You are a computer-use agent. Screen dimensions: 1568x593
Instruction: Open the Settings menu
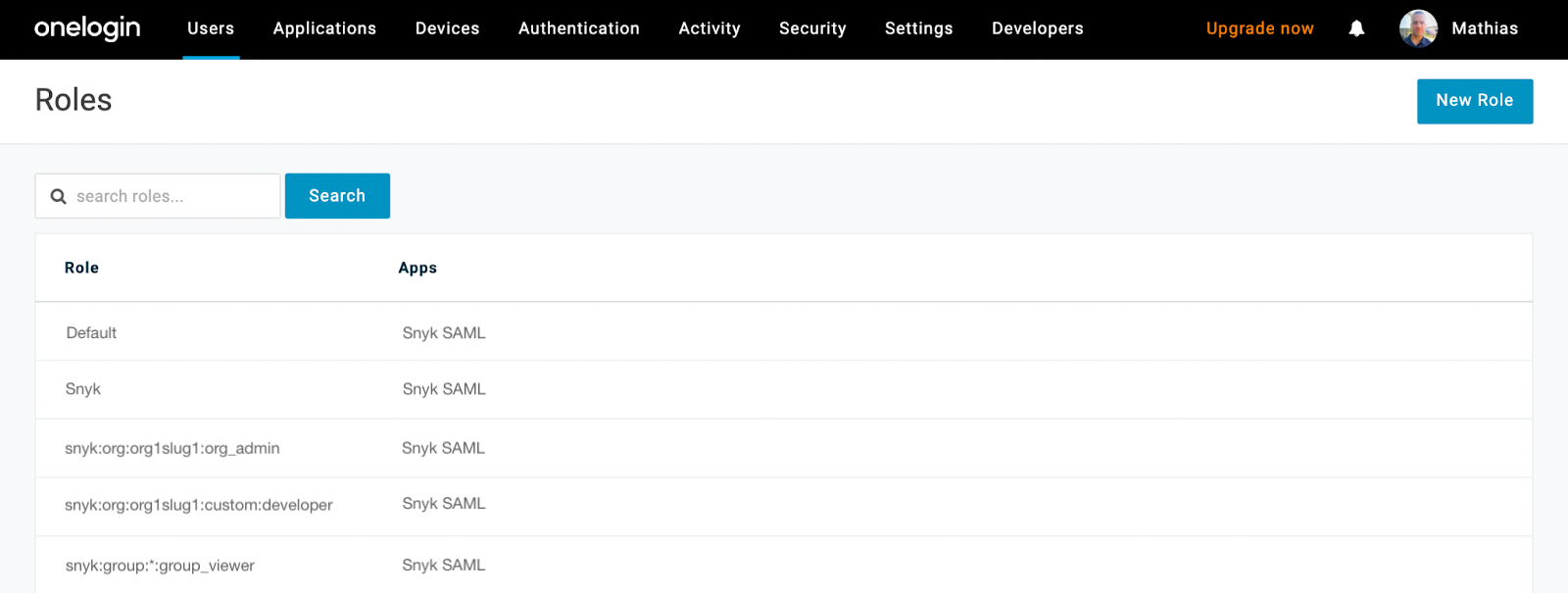coord(918,28)
